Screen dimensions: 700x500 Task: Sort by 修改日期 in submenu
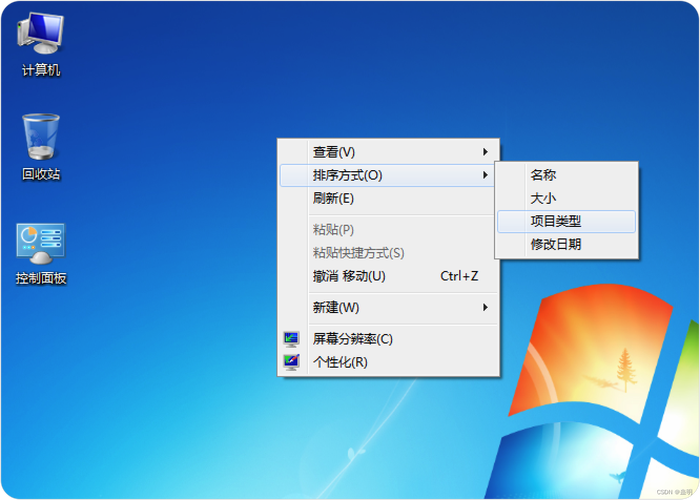(x=567, y=244)
